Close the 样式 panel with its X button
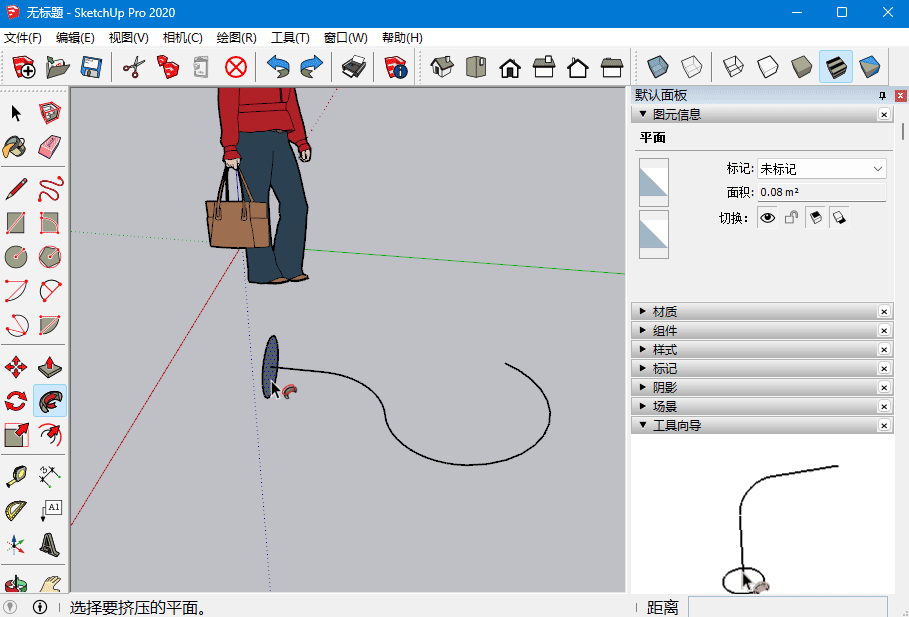Viewport: 909px width, 617px height. coord(884,350)
